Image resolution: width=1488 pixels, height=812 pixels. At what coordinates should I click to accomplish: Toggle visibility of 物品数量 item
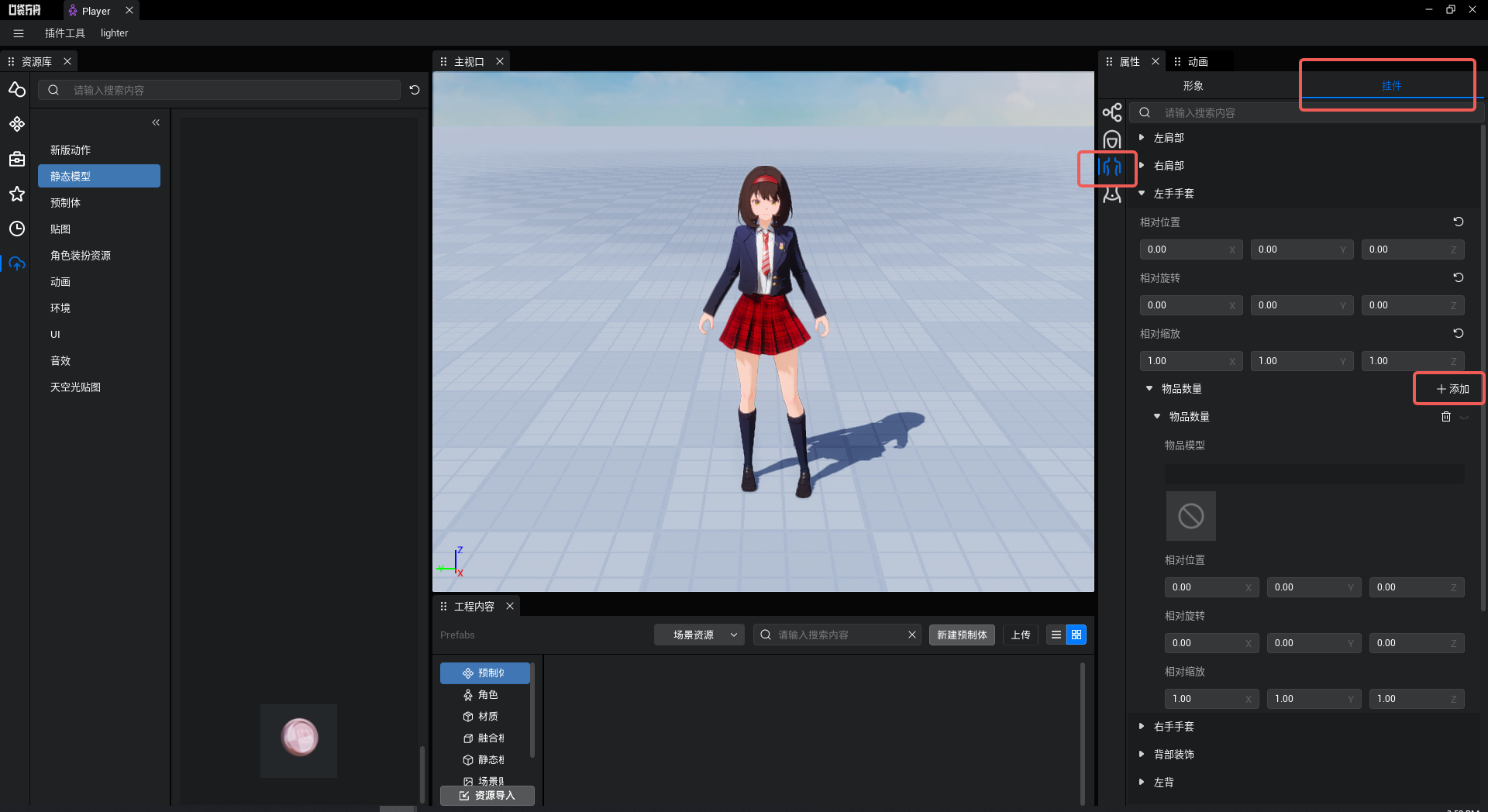(x=1464, y=417)
